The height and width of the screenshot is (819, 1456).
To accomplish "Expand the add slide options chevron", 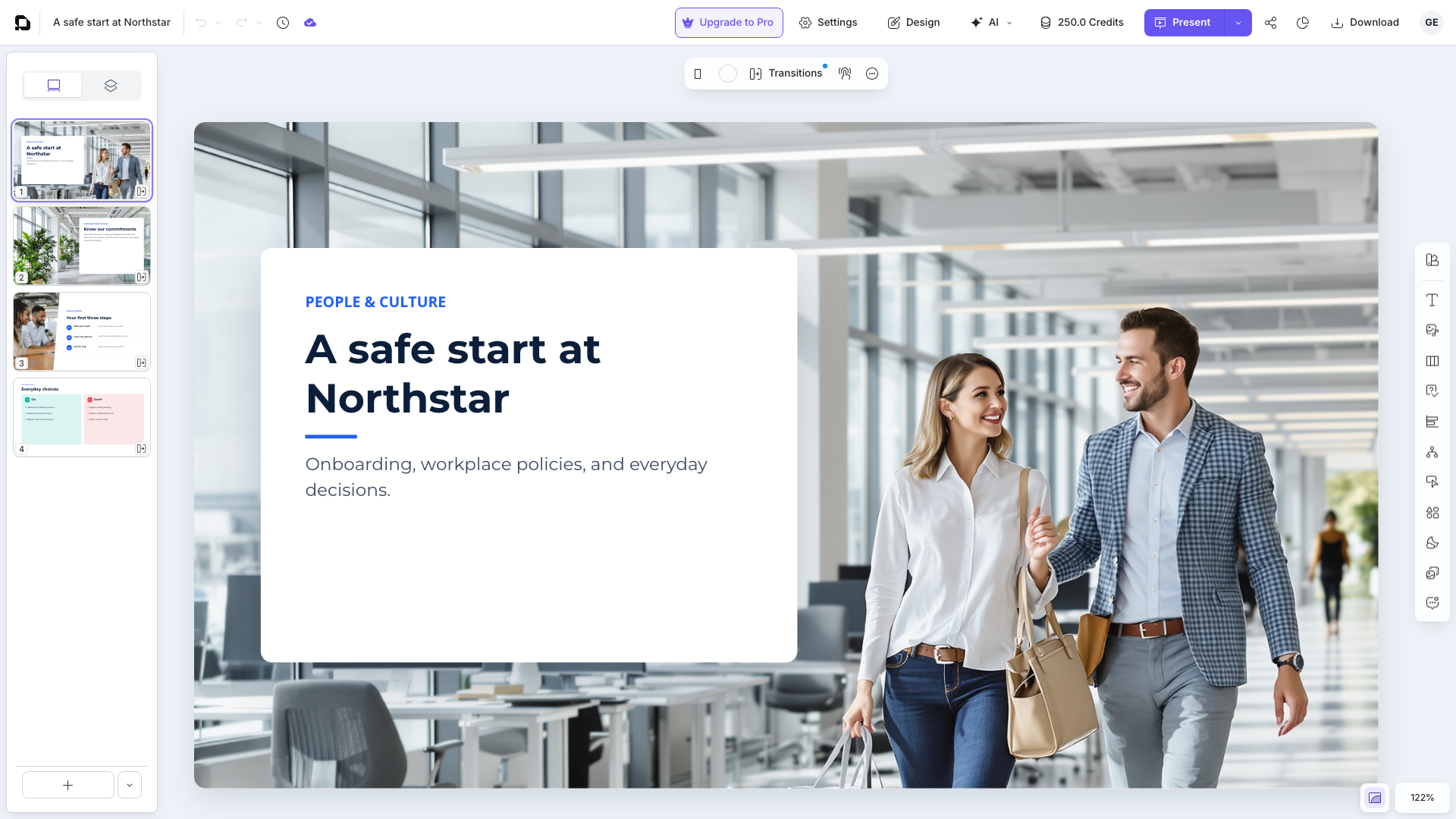I will tap(130, 785).
